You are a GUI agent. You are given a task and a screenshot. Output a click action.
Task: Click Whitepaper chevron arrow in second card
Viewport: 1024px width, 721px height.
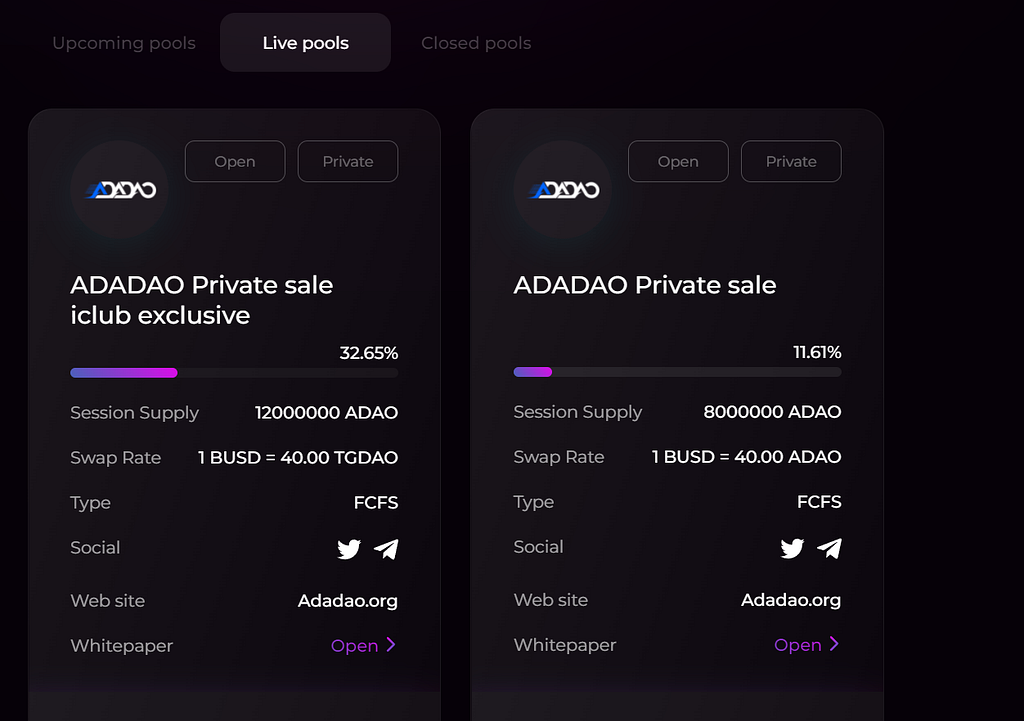click(x=834, y=644)
